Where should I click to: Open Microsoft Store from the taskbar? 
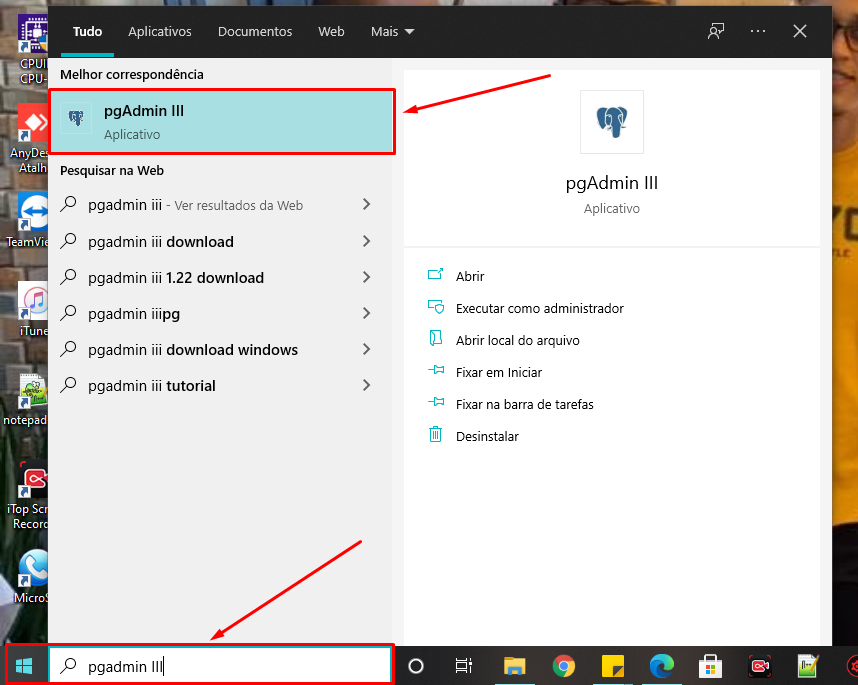pos(710,665)
